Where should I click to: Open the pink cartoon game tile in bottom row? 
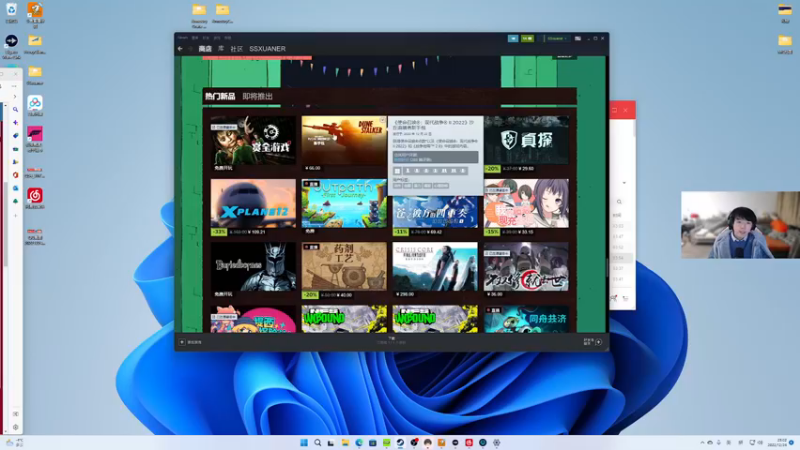[253, 319]
